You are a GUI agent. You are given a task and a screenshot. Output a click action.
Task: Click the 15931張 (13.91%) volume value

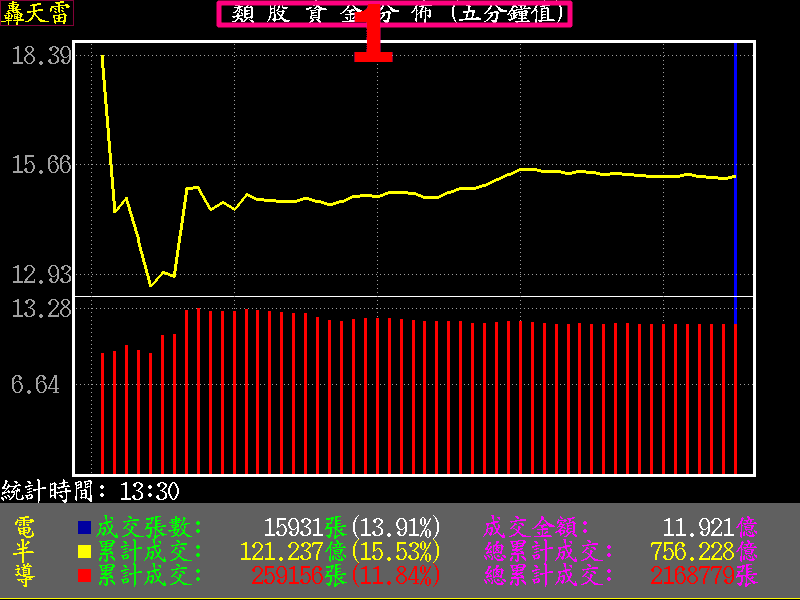tap(351, 527)
